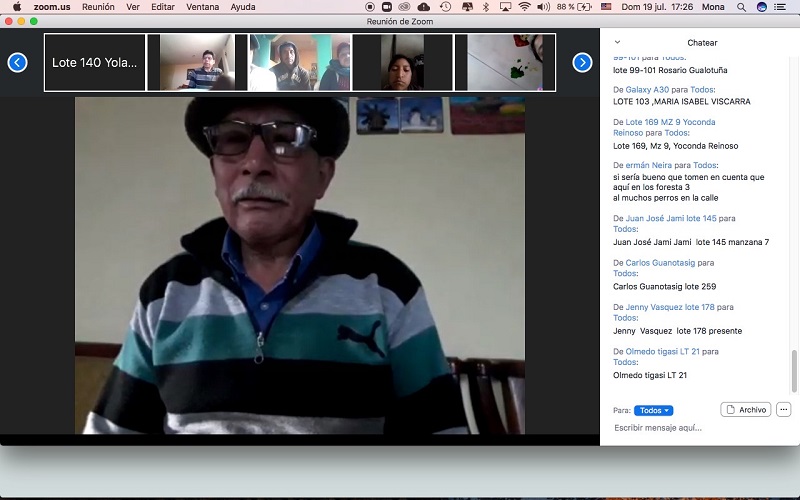
Task: Click the Zoom camera menu bar icon
Action: tap(387, 7)
